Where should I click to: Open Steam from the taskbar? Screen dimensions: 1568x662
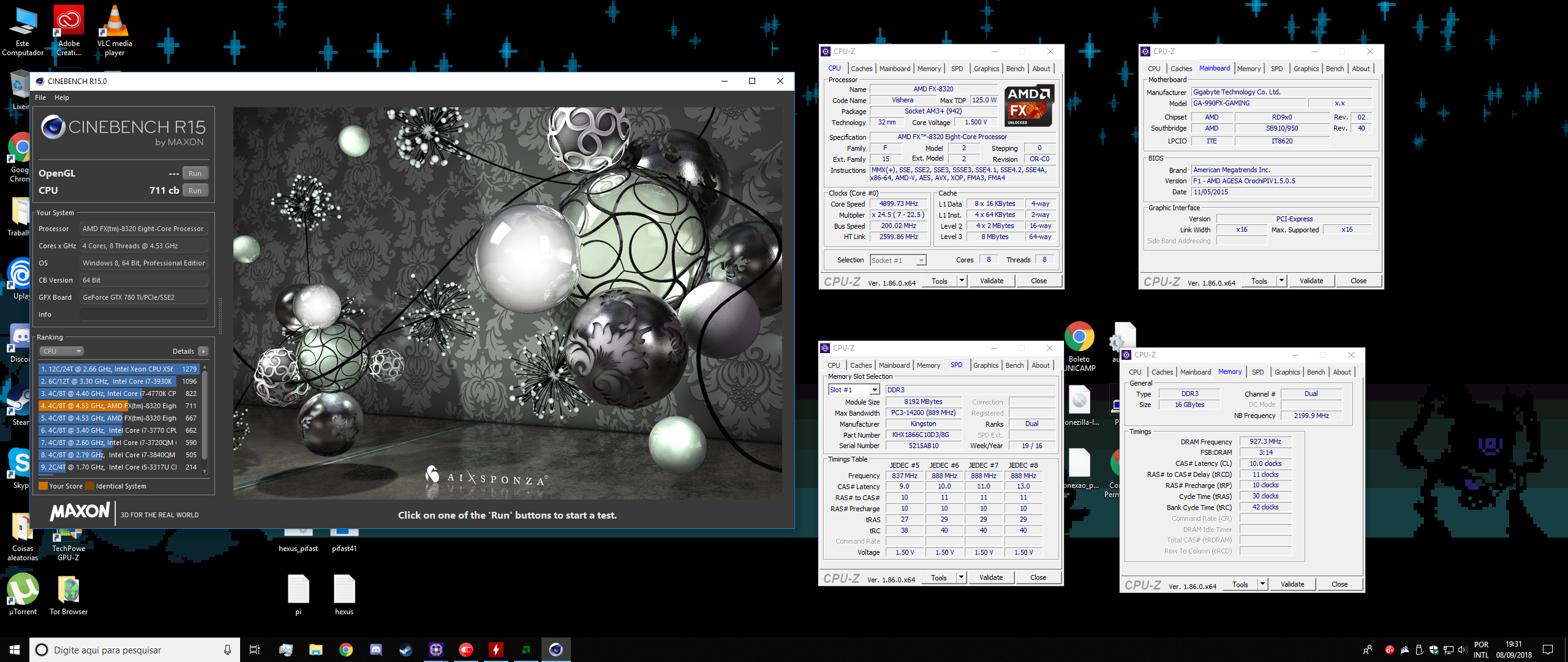406,650
